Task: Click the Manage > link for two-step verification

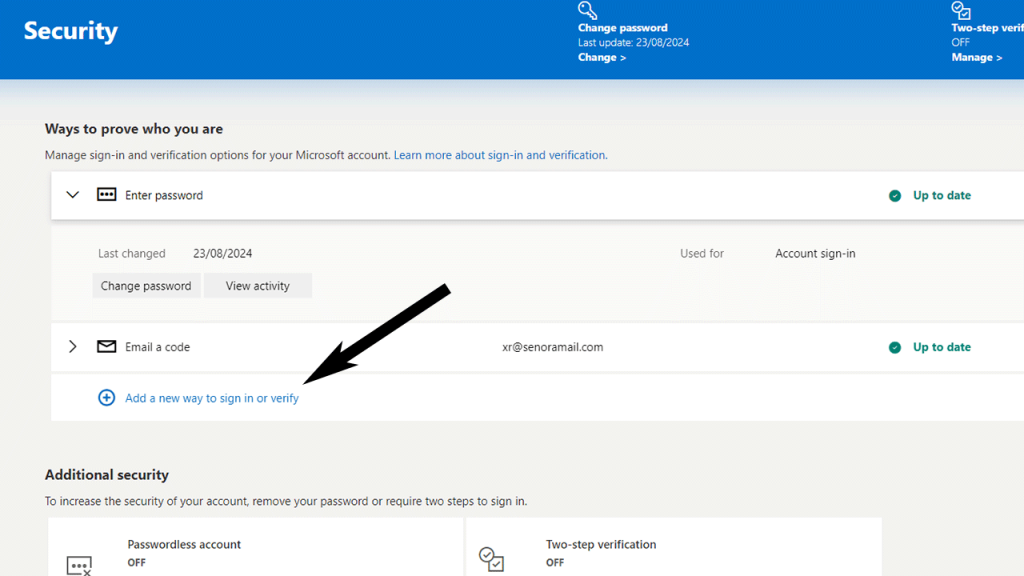Action: pyautogui.click(x=977, y=58)
